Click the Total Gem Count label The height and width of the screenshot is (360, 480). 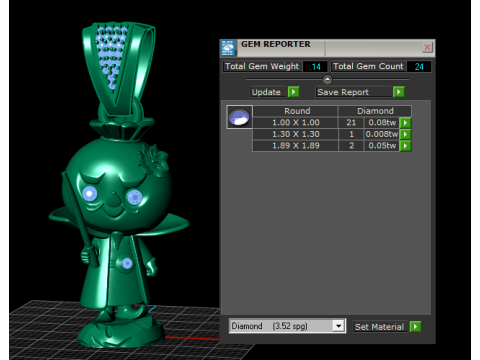[368, 66]
